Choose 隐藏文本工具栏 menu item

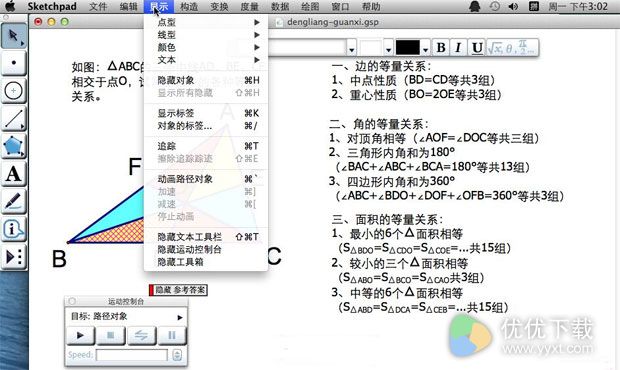(x=206, y=237)
